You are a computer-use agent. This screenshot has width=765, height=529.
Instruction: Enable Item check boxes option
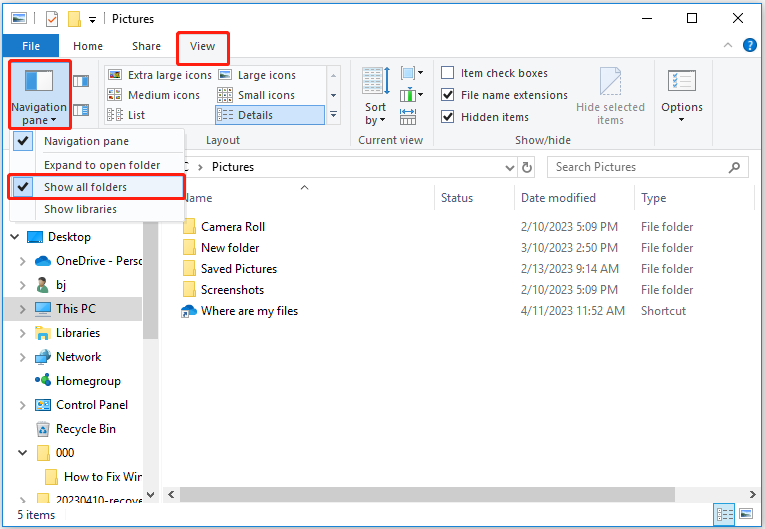(448, 73)
